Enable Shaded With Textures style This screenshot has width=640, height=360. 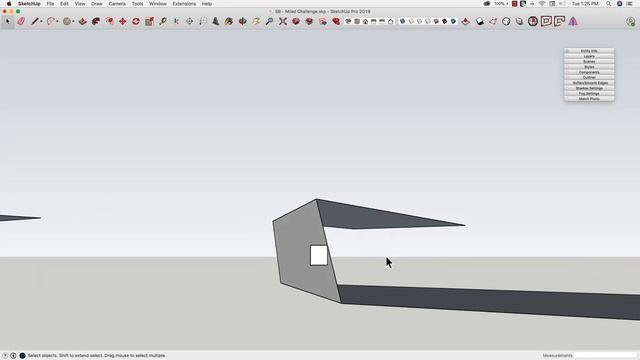click(x=444, y=21)
